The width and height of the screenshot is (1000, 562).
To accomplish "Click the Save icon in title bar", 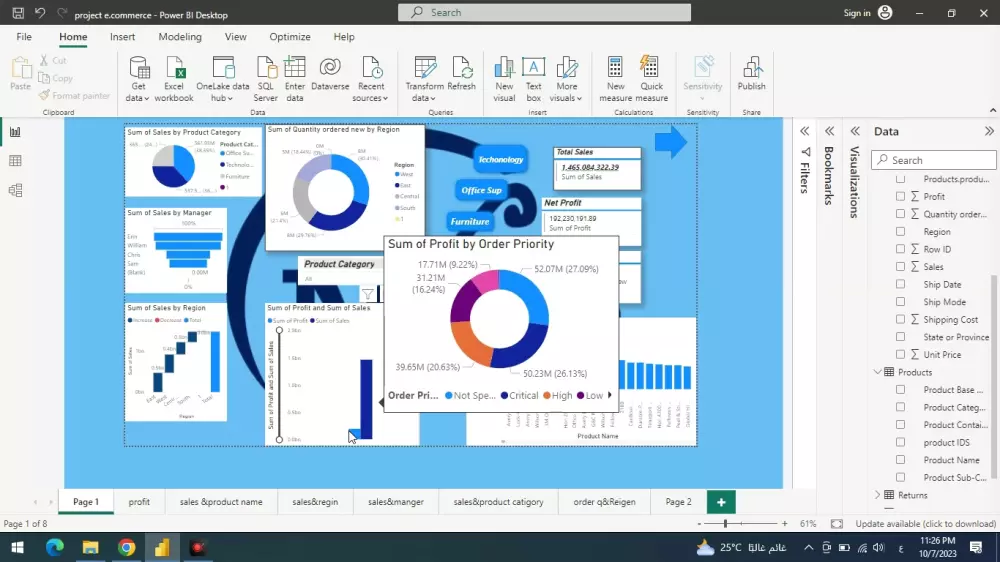I will coord(18,13).
